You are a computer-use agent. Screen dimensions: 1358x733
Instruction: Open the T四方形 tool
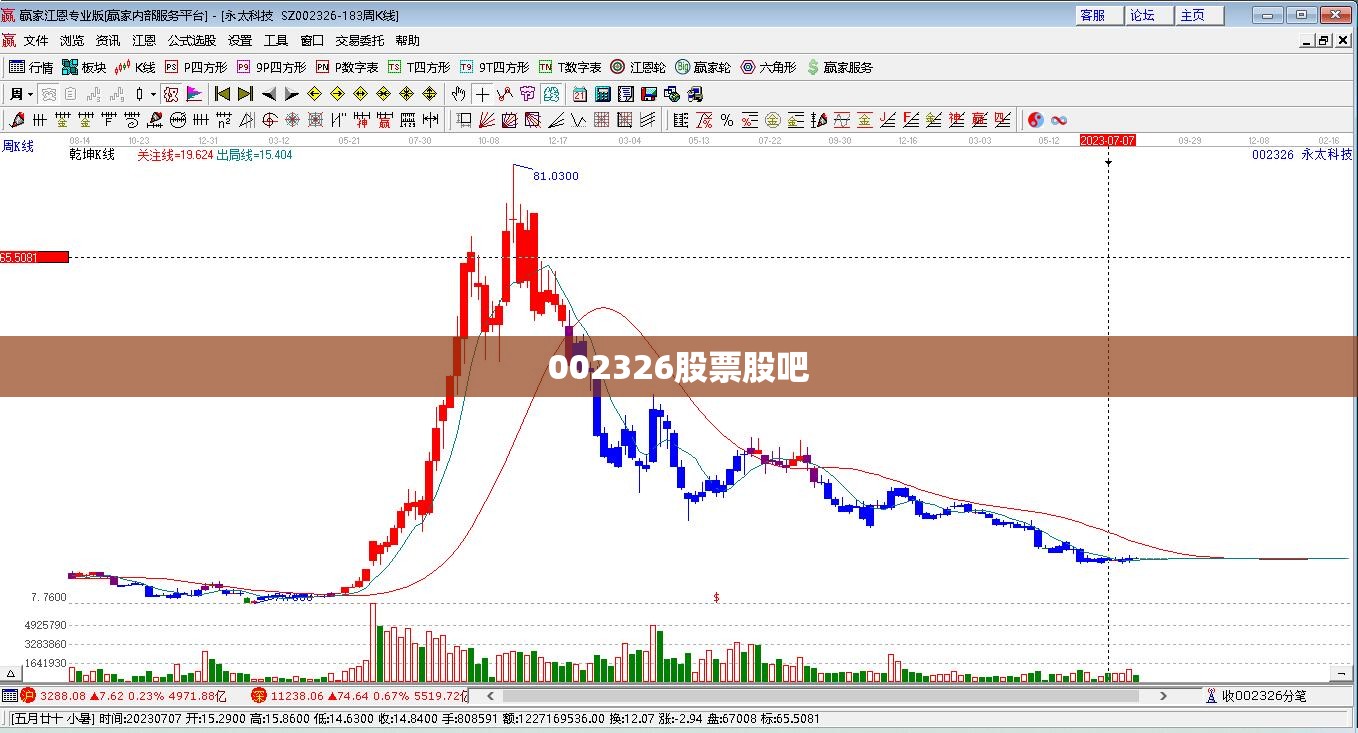419,67
